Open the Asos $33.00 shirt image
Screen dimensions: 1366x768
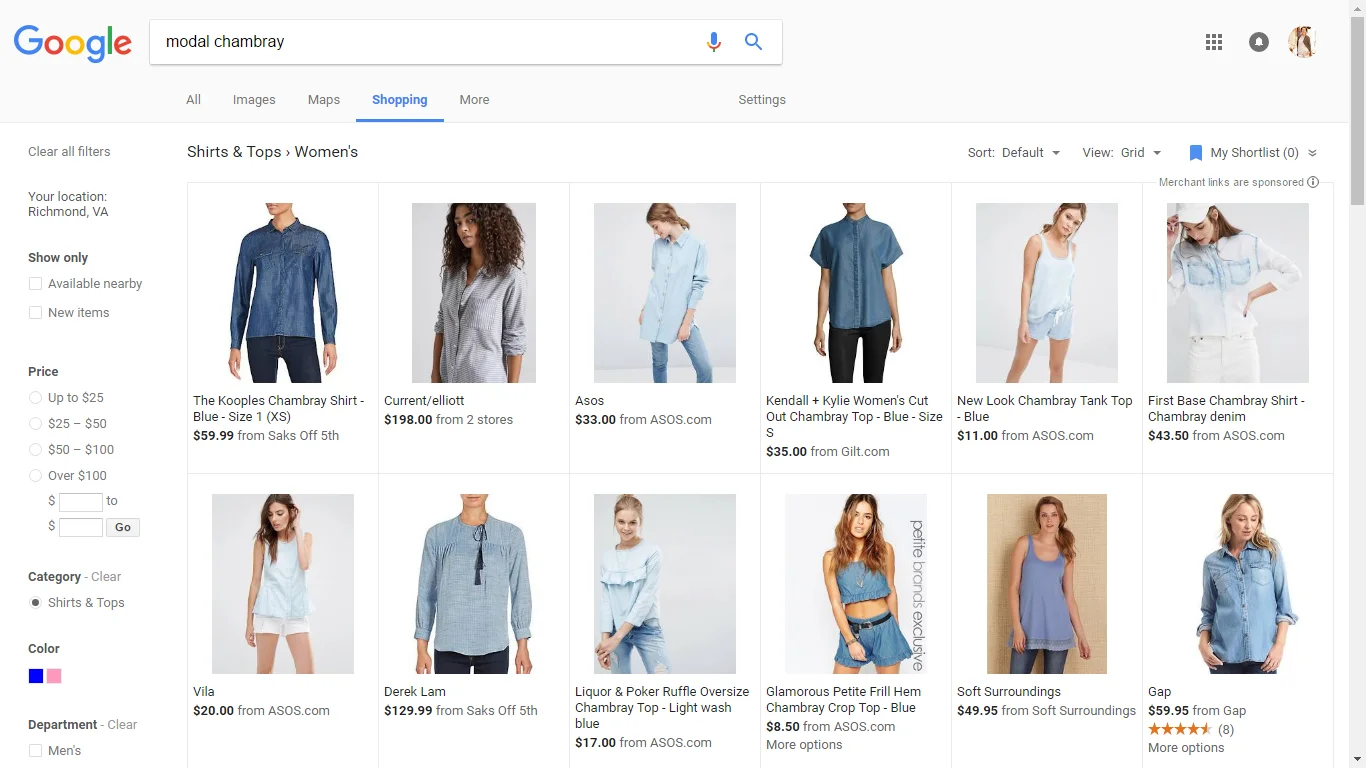point(665,293)
